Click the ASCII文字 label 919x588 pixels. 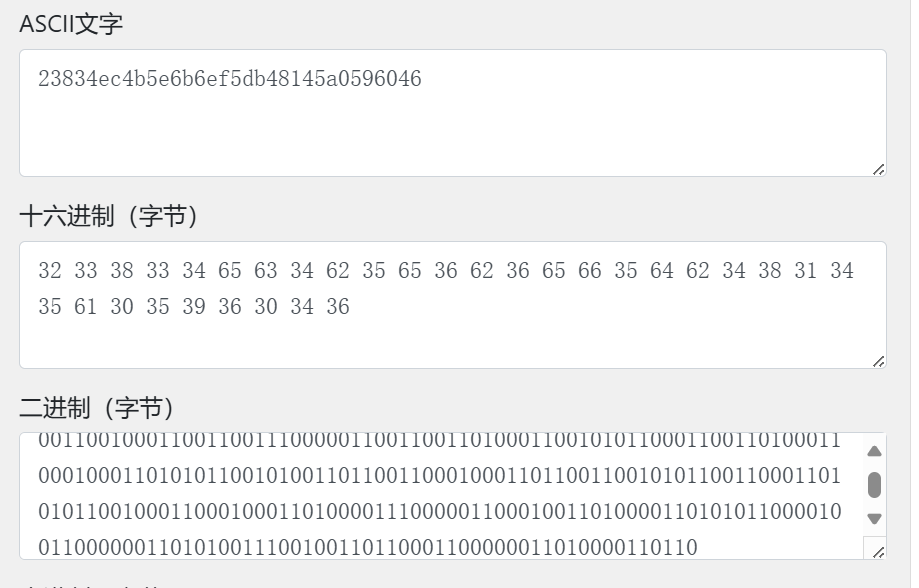(x=71, y=24)
